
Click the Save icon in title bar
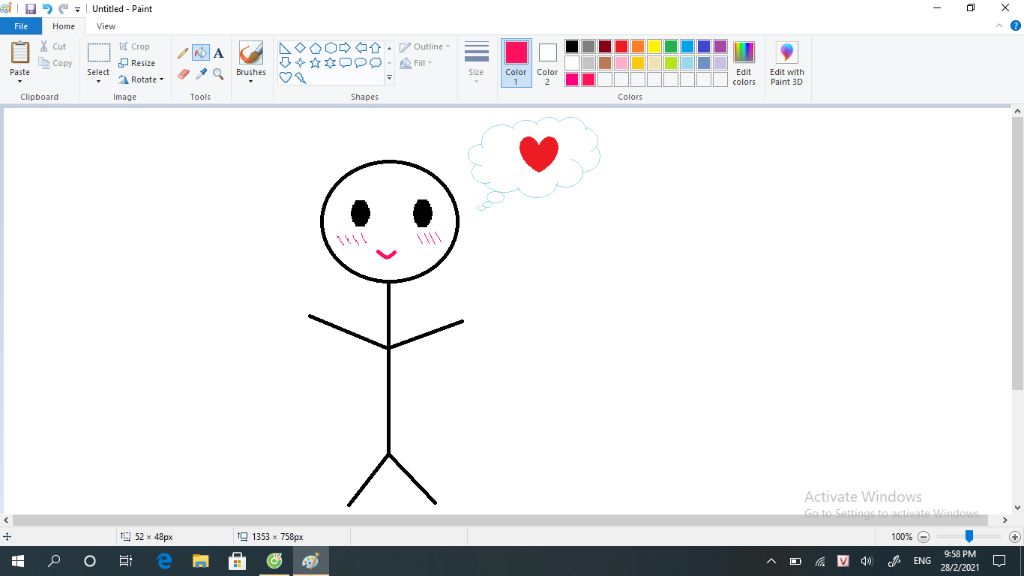click(31, 8)
